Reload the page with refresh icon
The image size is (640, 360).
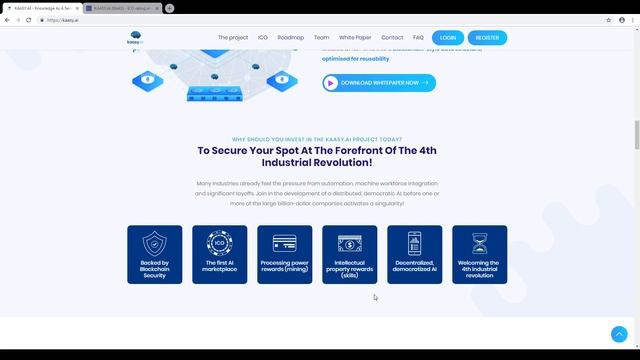coord(29,20)
